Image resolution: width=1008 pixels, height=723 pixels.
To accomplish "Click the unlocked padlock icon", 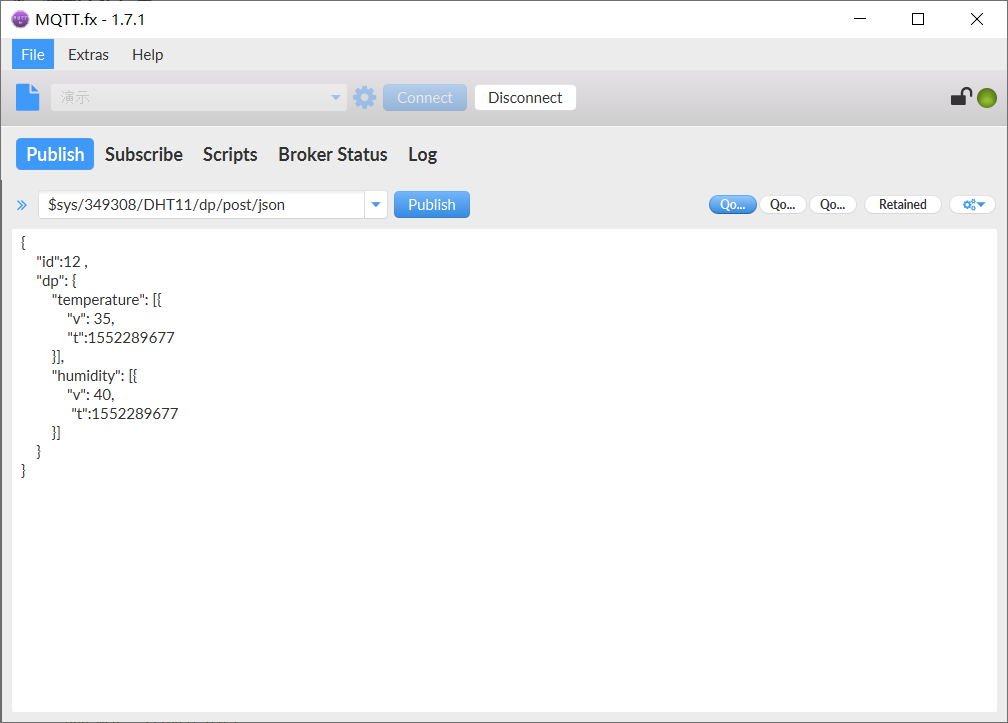I will pyautogui.click(x=961, y=97).
